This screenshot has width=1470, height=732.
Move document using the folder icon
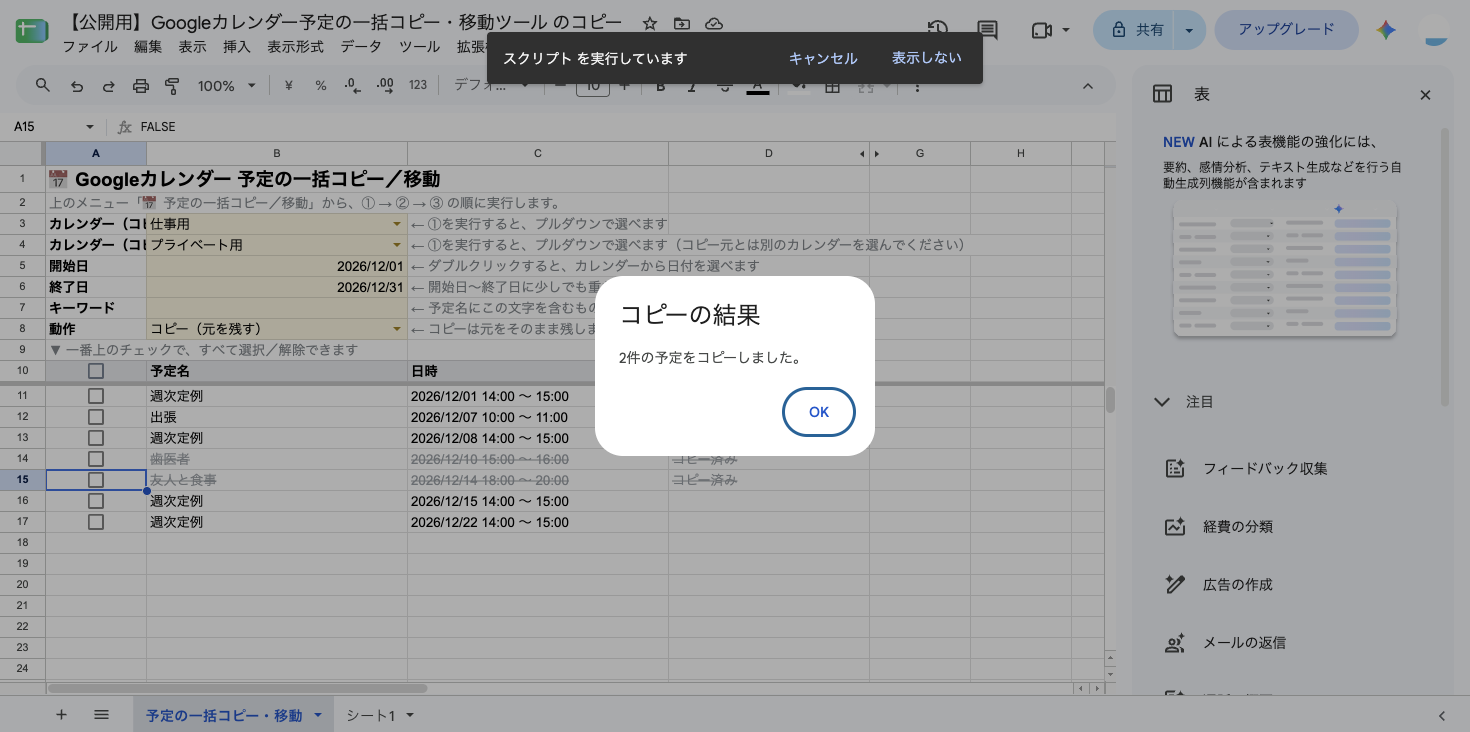click(682, 23)
